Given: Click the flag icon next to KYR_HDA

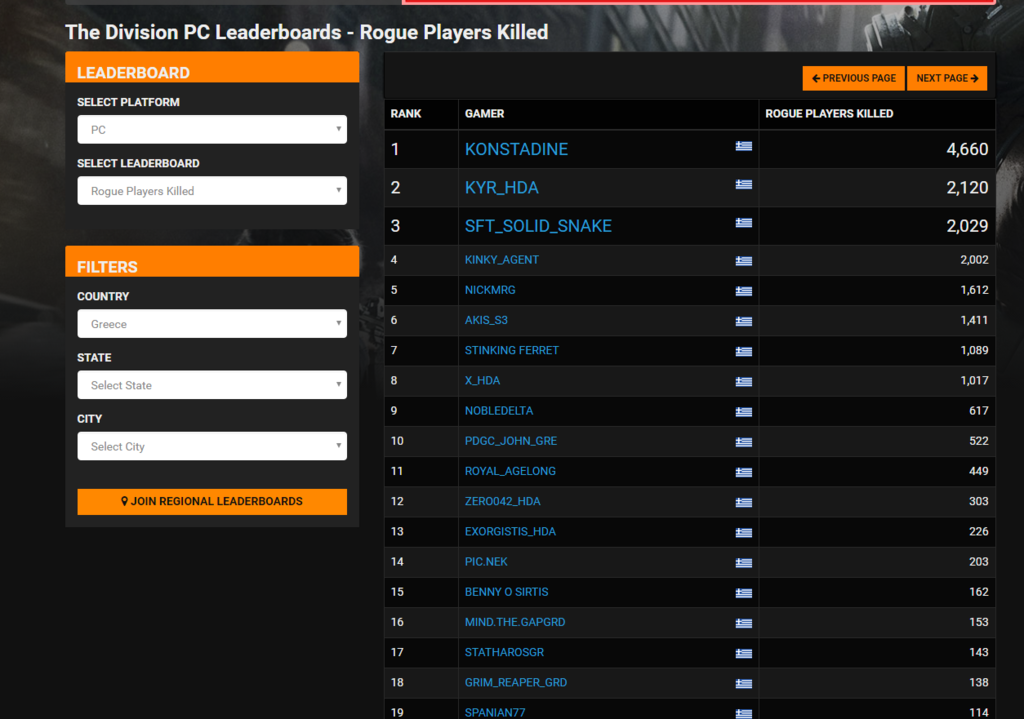Looking at the screenshot, I should point(743,185).
